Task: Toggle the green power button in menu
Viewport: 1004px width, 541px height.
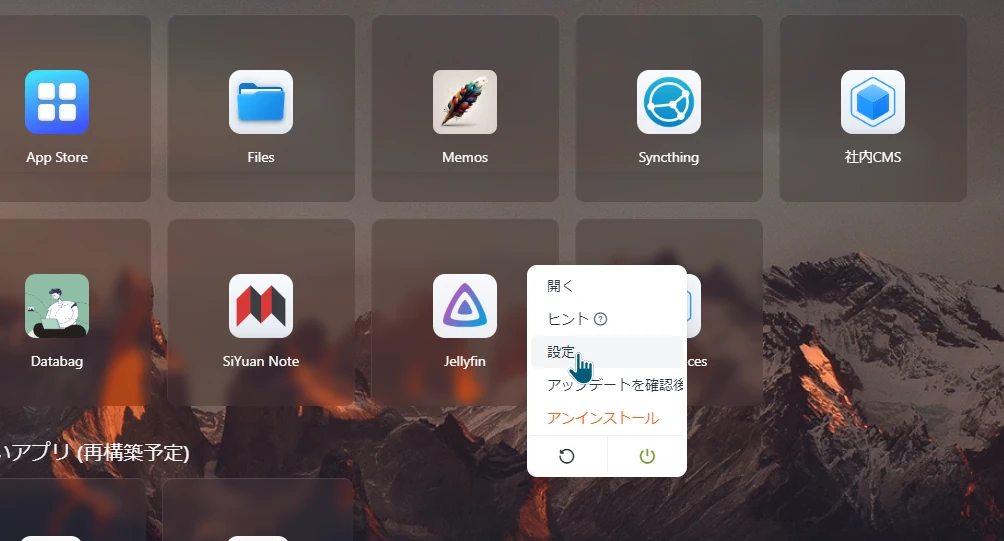Action: point(647,456)
